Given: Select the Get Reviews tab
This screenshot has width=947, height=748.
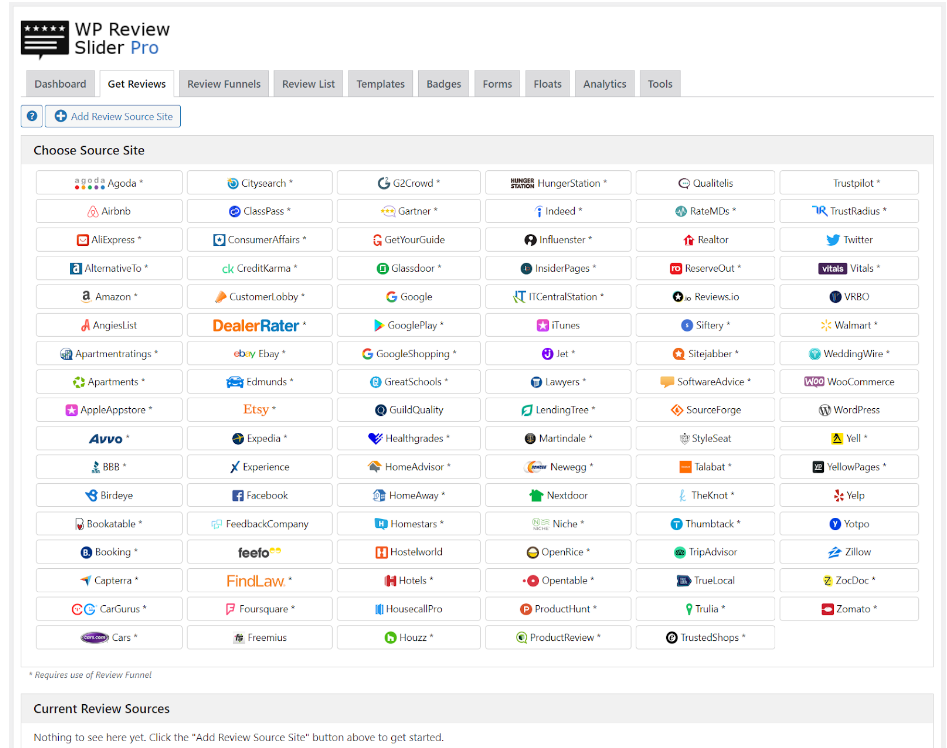Looking at the screenshot, I should (136, 84).
